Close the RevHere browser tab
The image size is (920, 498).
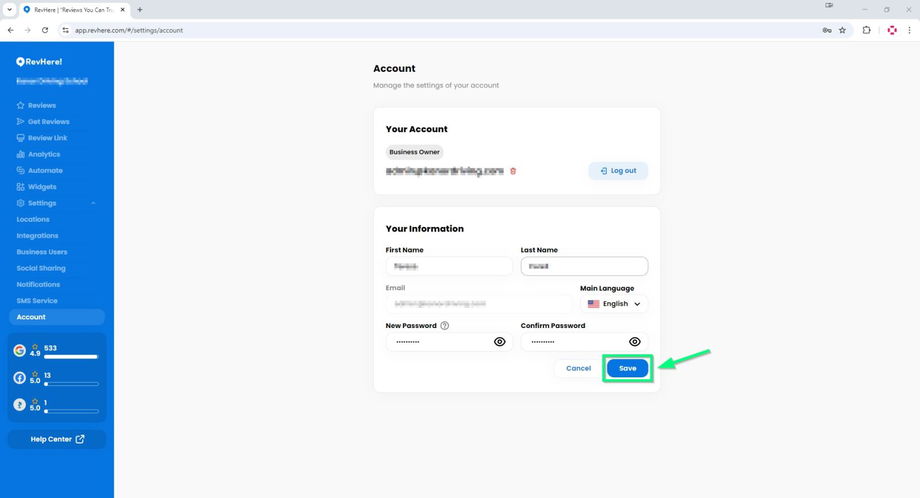[123, 9]
